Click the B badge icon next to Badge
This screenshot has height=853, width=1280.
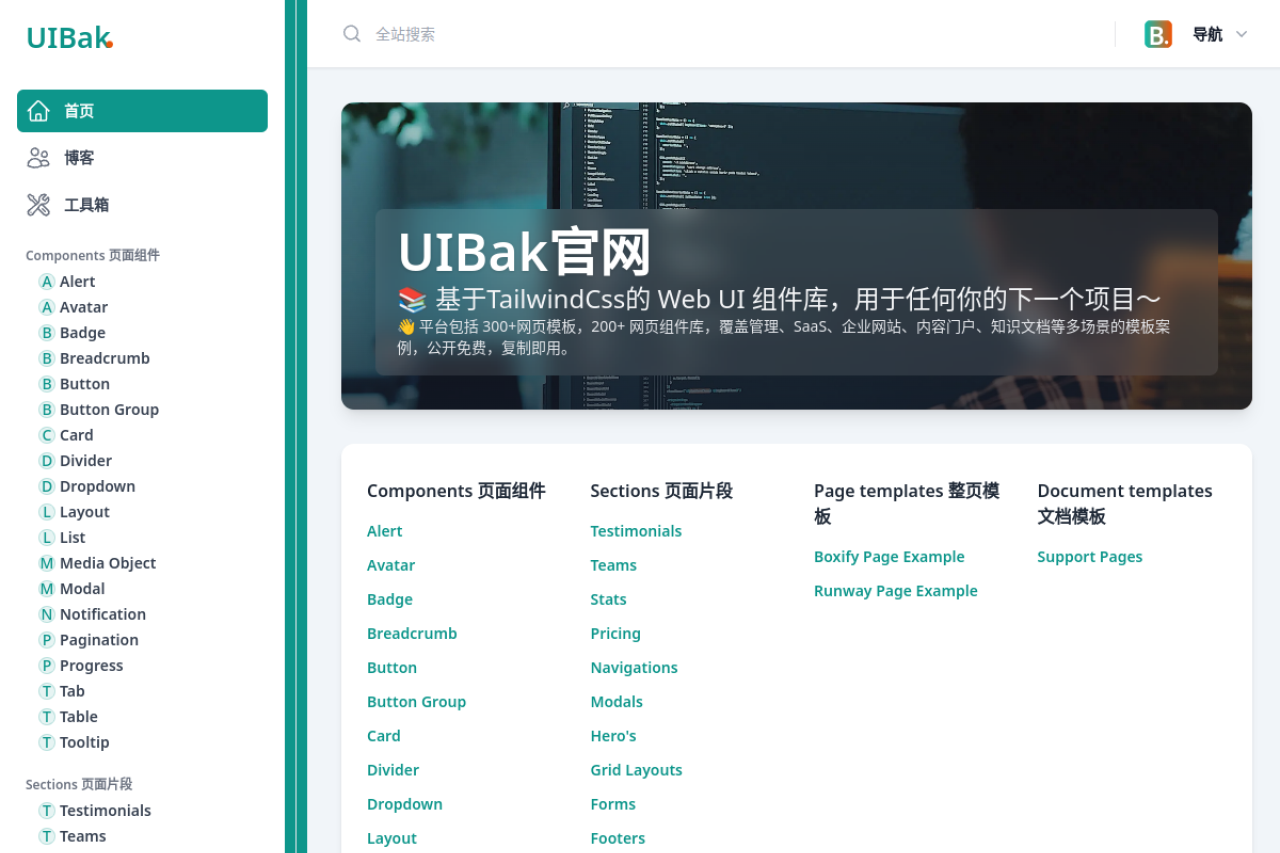pos(47,333)
